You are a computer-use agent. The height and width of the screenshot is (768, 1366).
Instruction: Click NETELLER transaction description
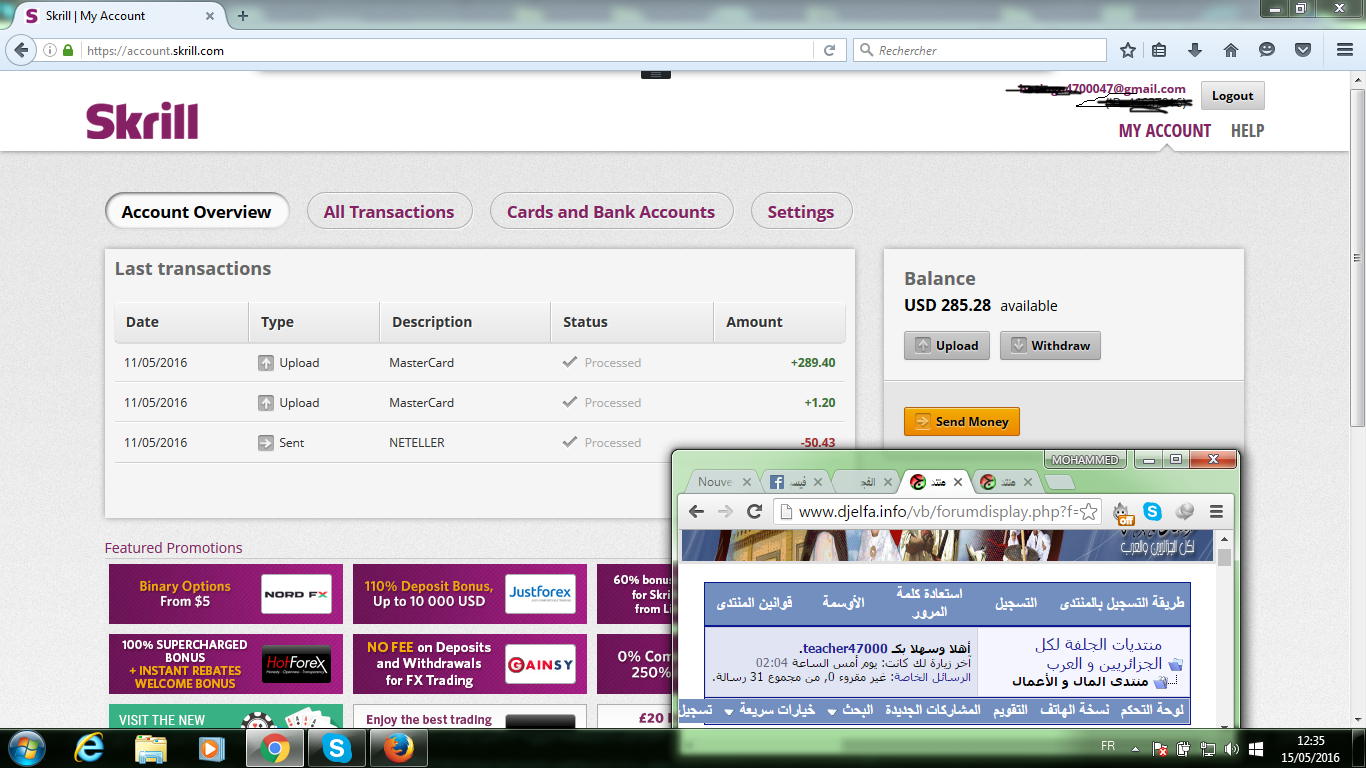click(417, 443)
